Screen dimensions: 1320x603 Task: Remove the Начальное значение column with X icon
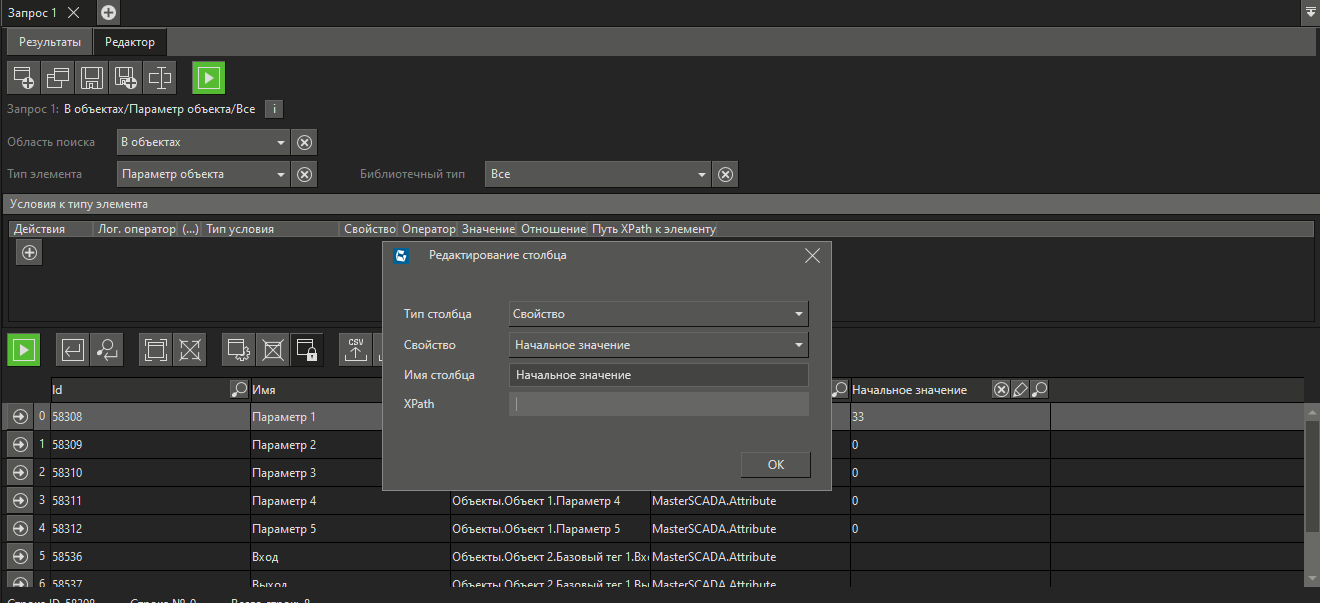[1001, 390]
